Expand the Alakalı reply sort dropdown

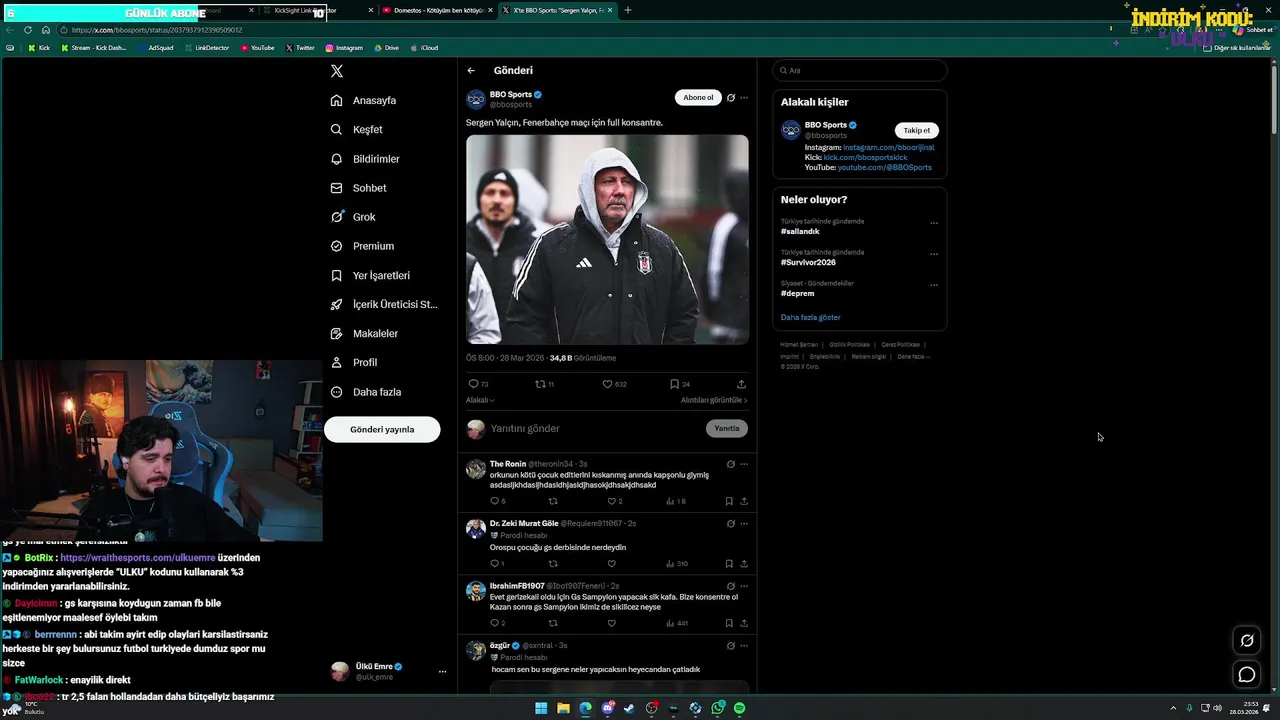480,400
